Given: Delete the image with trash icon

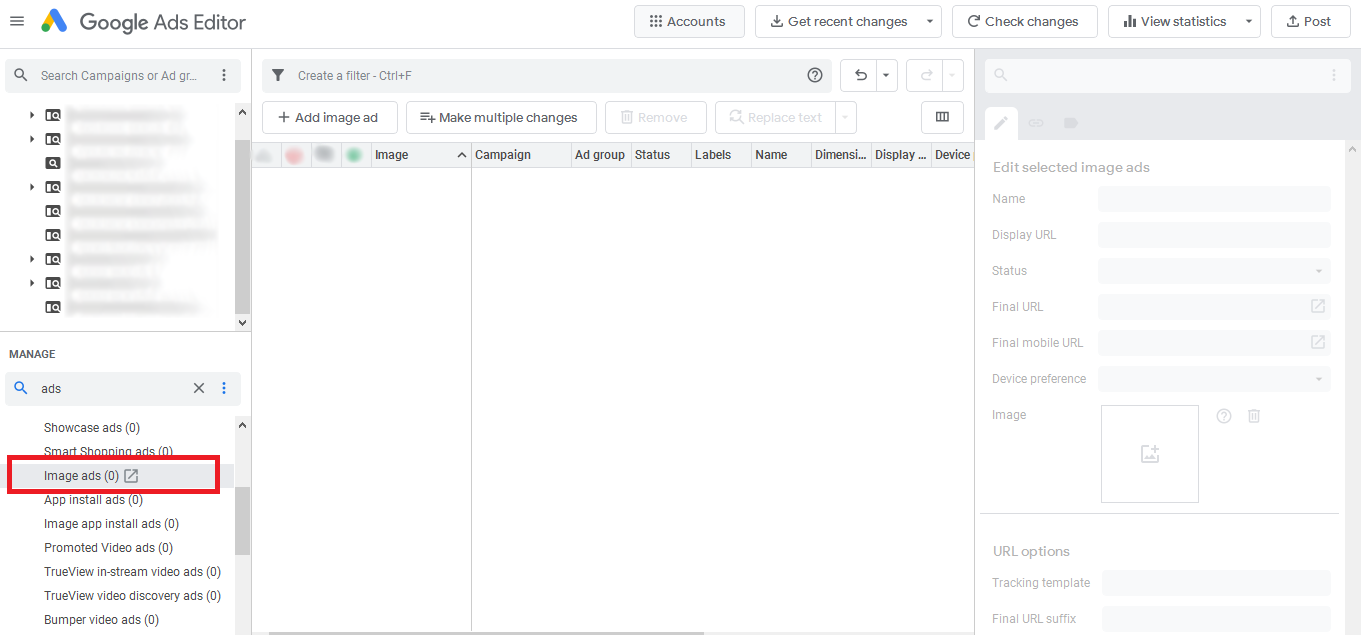Looking at the screenshot, I should 1254,416.
